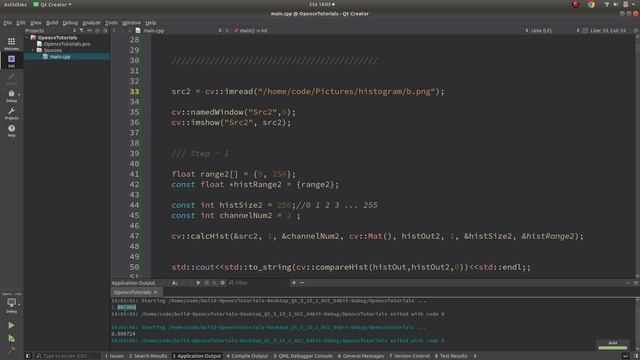Show the 2 Search Results pane
This screenshot has height=360, width=640.
(x=148, y=356)
